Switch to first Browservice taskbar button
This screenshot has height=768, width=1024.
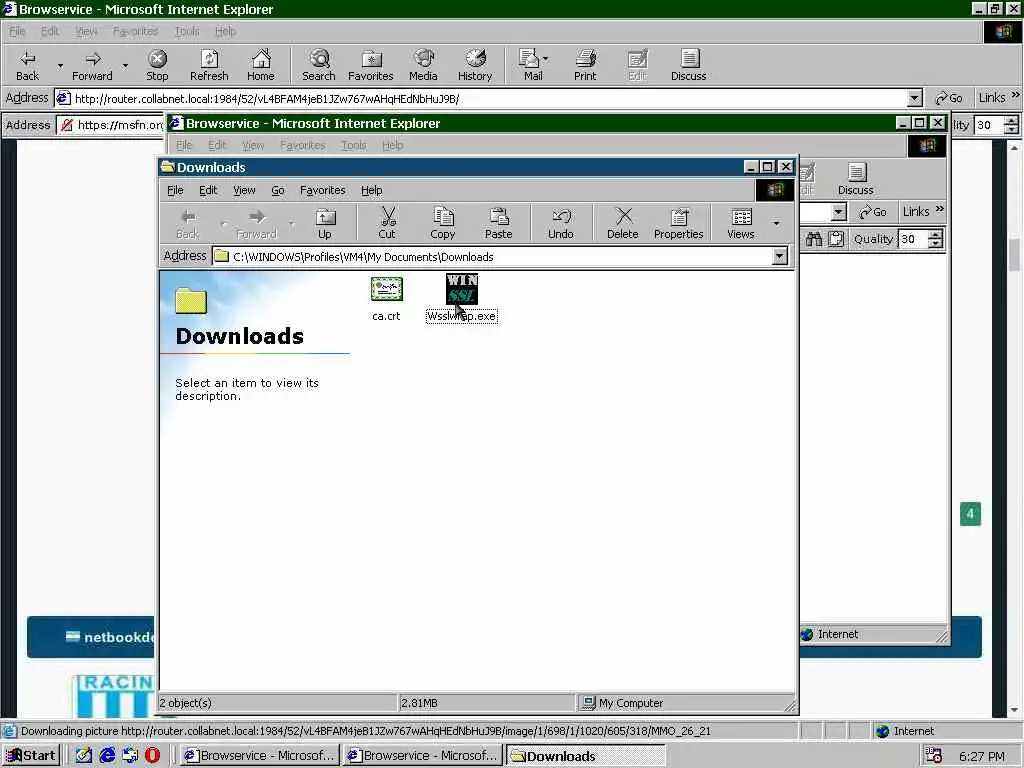259,756
